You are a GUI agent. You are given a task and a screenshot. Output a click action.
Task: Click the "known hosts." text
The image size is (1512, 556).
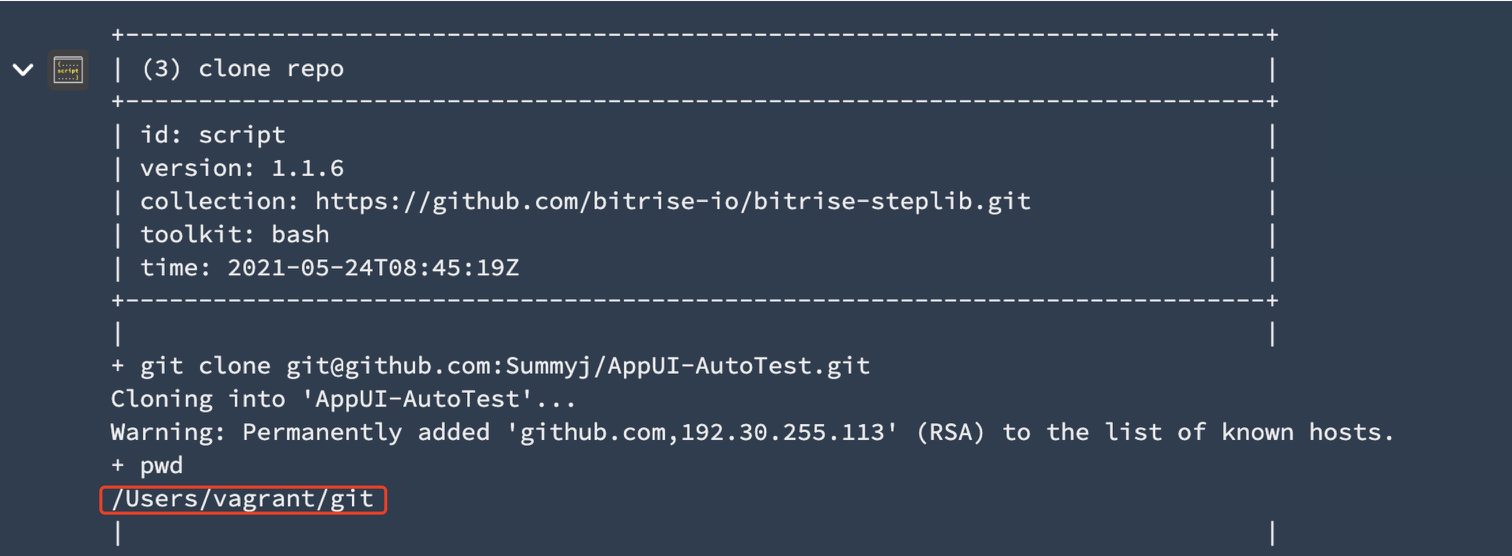point(1307,432)
